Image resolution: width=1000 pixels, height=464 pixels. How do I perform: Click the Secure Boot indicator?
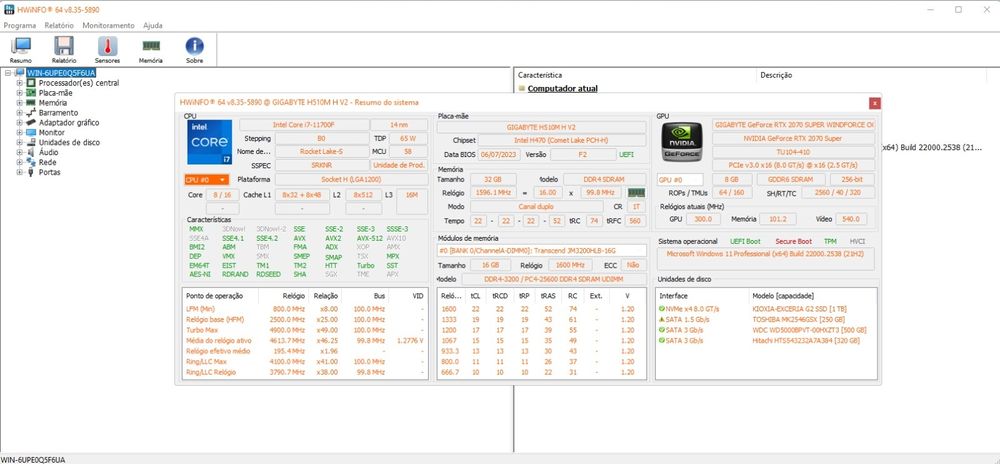(x=793, y=242)
